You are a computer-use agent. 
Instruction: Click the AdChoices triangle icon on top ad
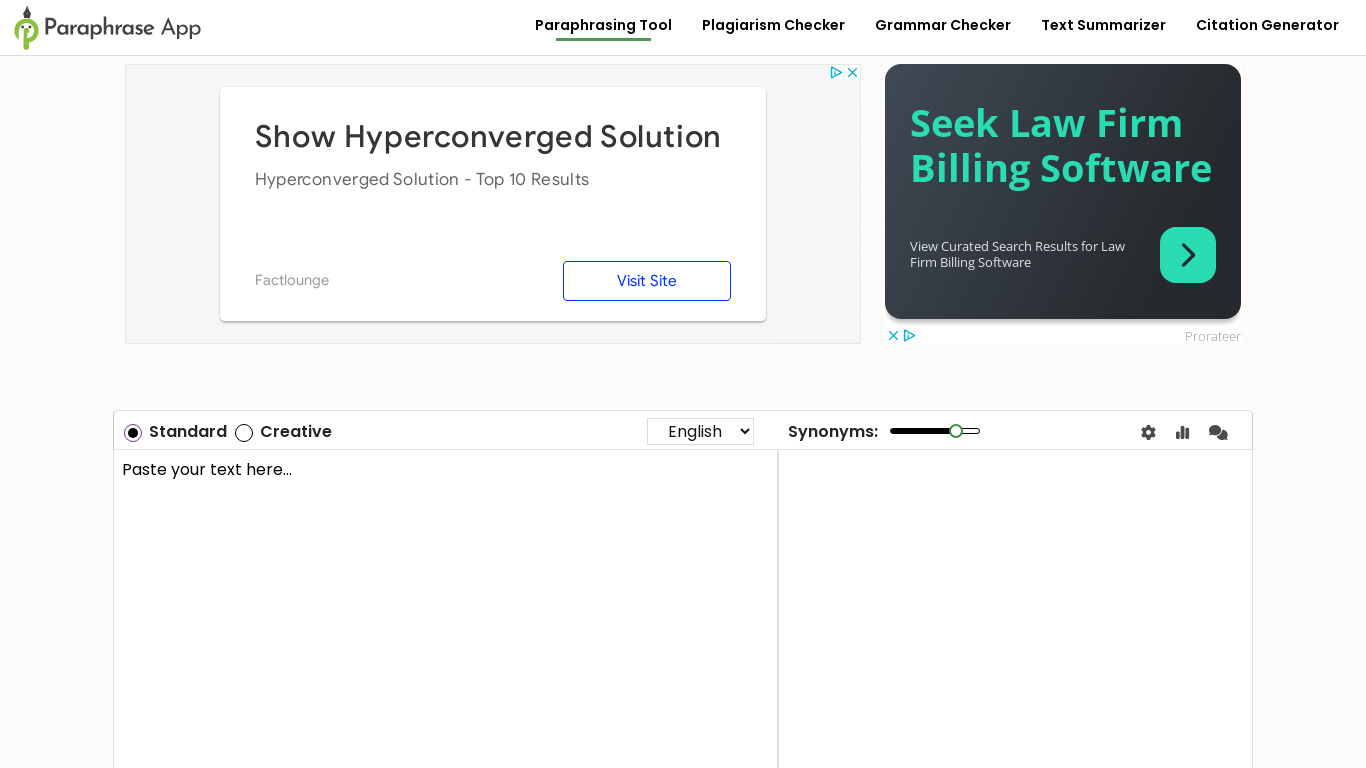pyautogui.click(x=836, y=73)
